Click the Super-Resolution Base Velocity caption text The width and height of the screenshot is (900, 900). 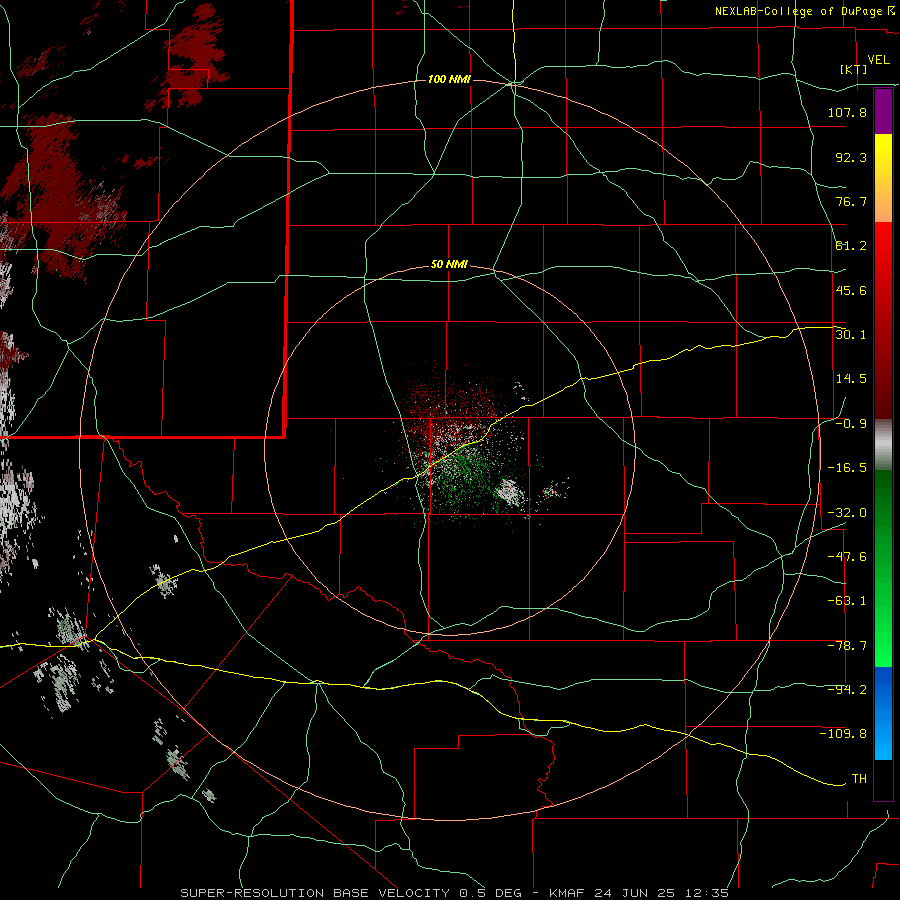point(454,893)
